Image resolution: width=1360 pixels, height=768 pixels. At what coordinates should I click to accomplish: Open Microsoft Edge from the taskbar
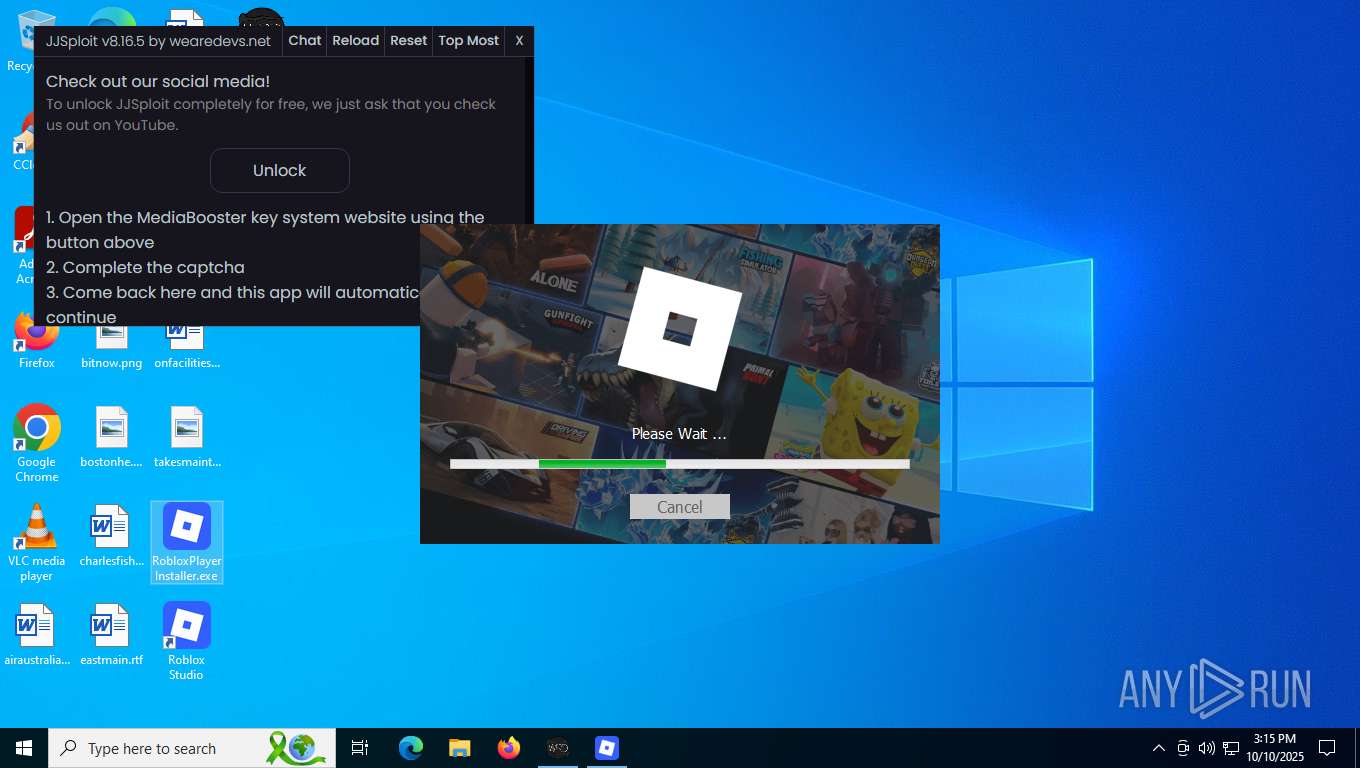click(x=411, y=748)
